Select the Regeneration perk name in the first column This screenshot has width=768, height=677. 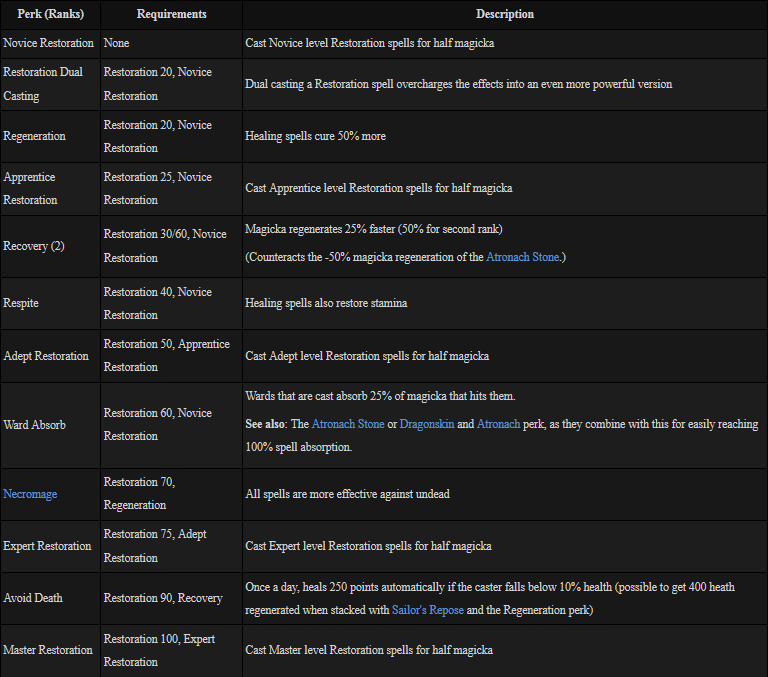pyautogui.click(x=34, y=136)
